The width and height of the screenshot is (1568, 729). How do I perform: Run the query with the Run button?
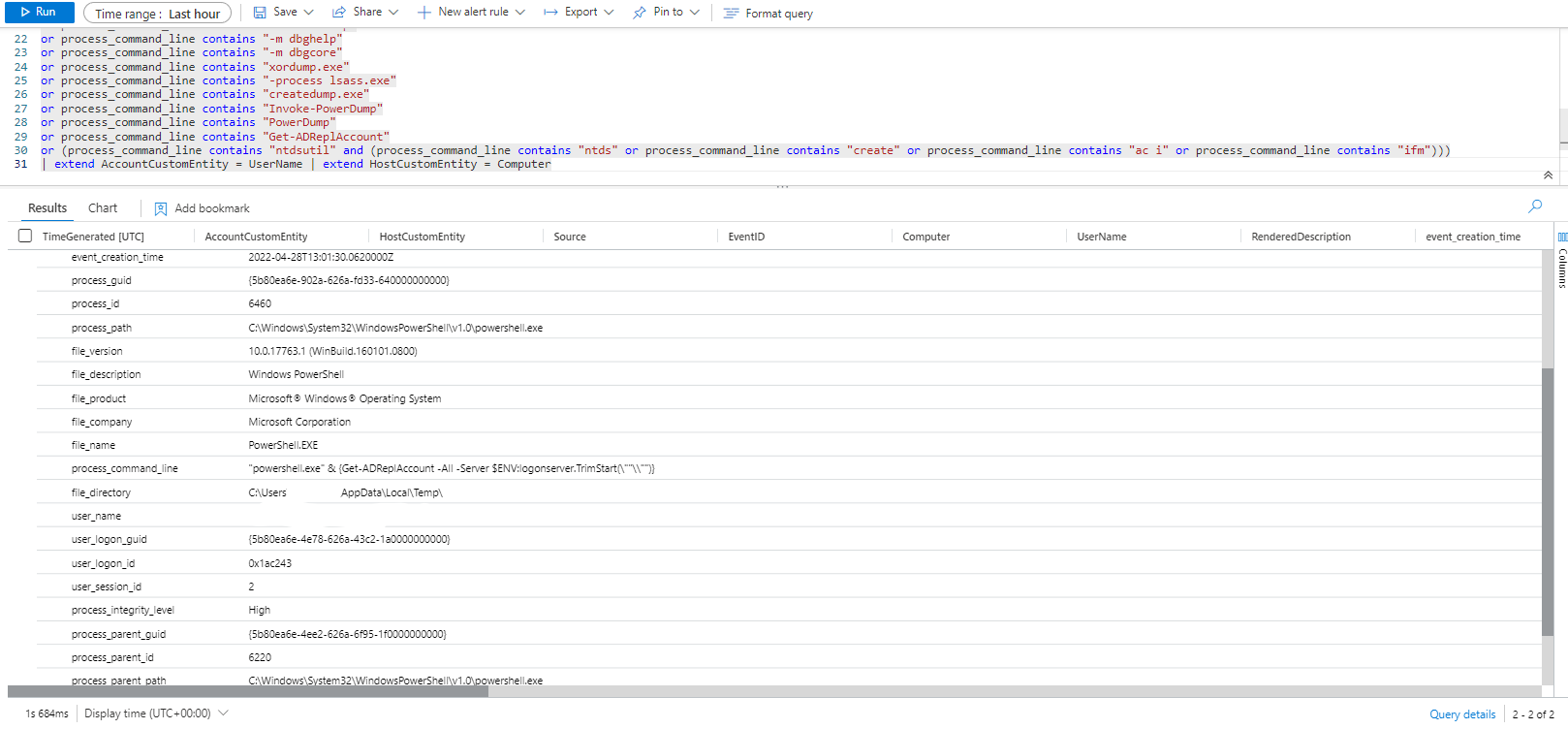(37, 13)
